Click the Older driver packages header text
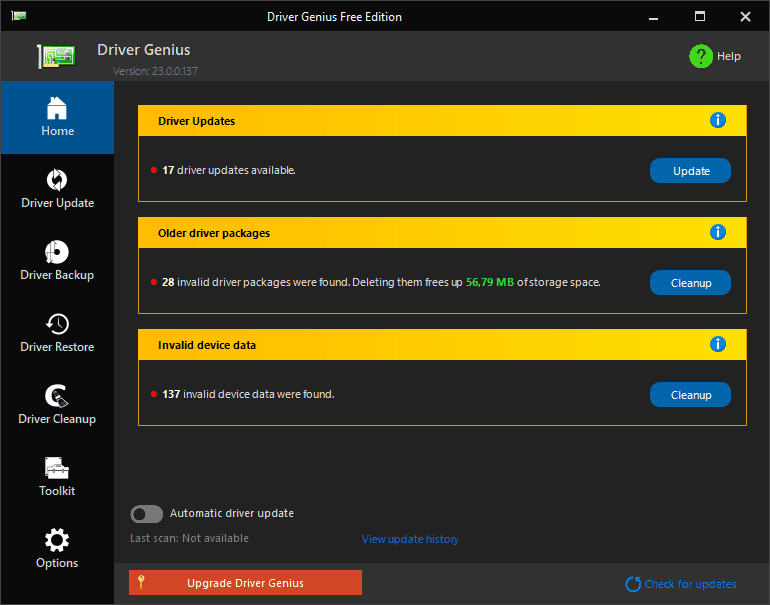The image size is (770, 605). pyautogui.click(x=214, y=233)
